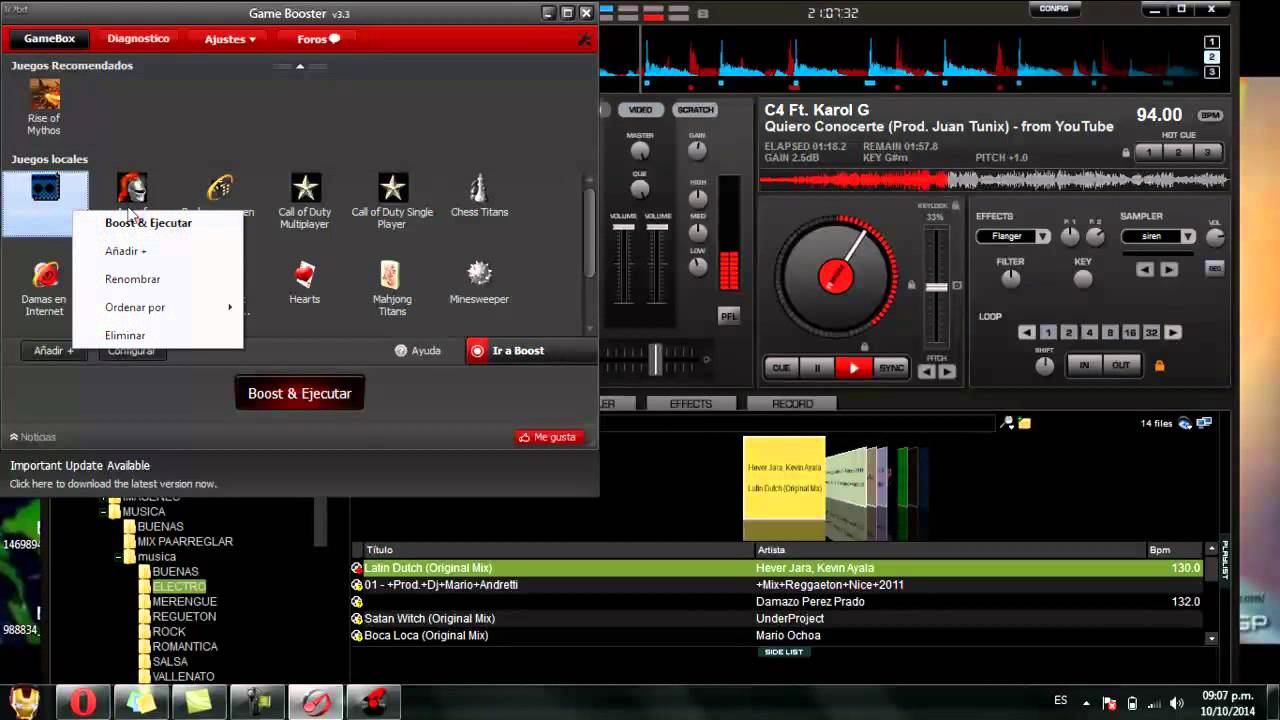Image resolution: width=1280 pixels, height=720 pixels.
Task: Click the orange loop lock icon
Action: tap(1160, 366)
